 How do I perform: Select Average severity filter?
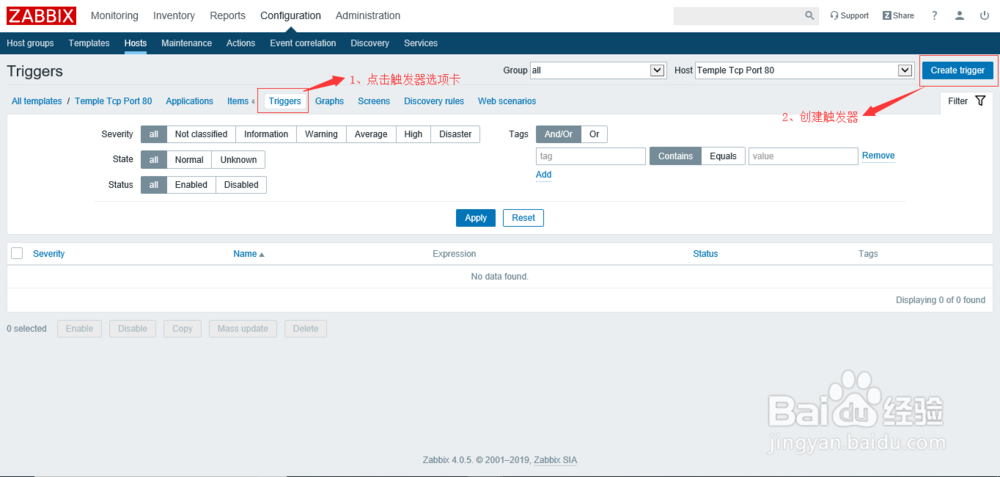[x=371, y=134]
